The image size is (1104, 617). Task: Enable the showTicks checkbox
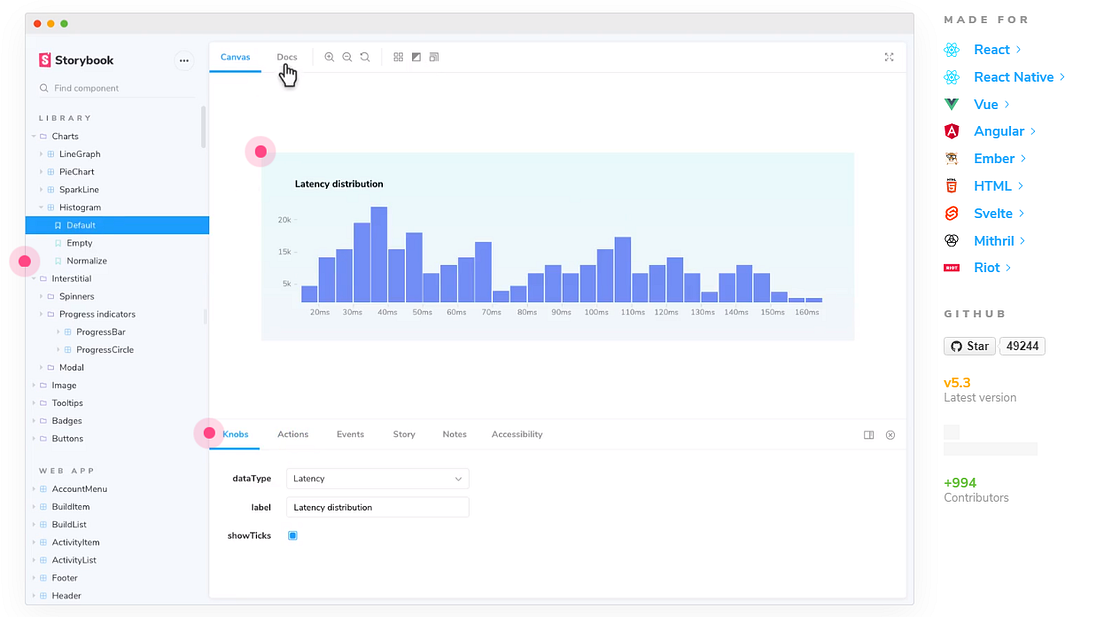tap(292, 535)
